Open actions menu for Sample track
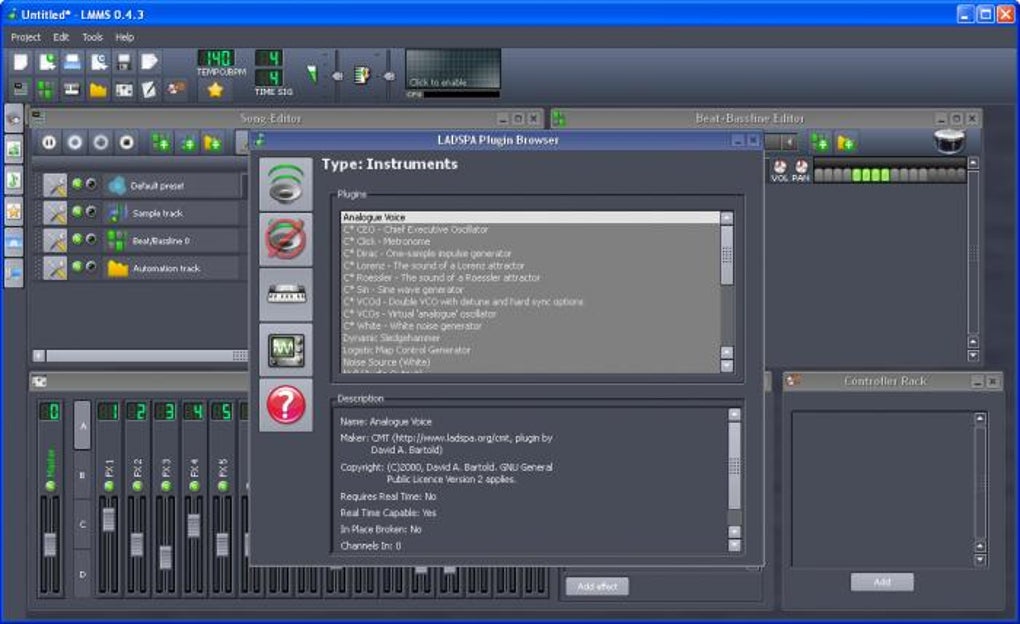Image resolution: width=1020 pixels, height=624 pixels. (55, 213)
